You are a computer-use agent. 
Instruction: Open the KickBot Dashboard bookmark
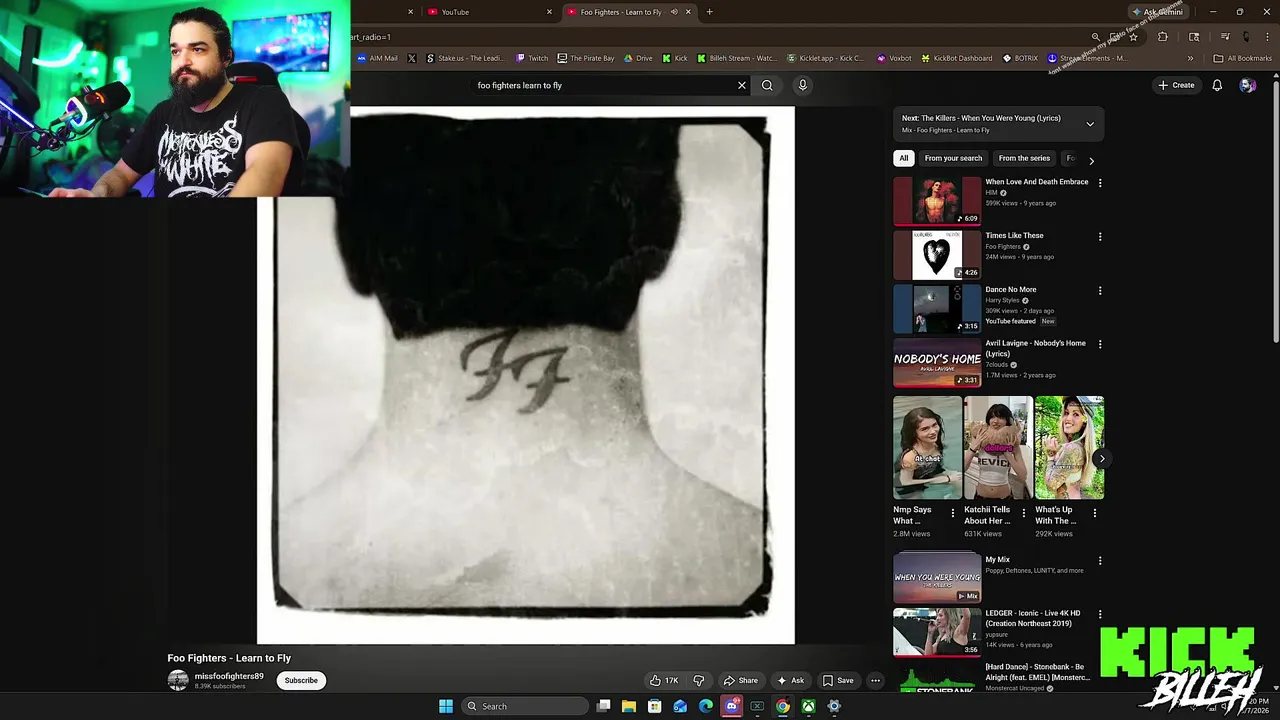[x=956, y=58]
